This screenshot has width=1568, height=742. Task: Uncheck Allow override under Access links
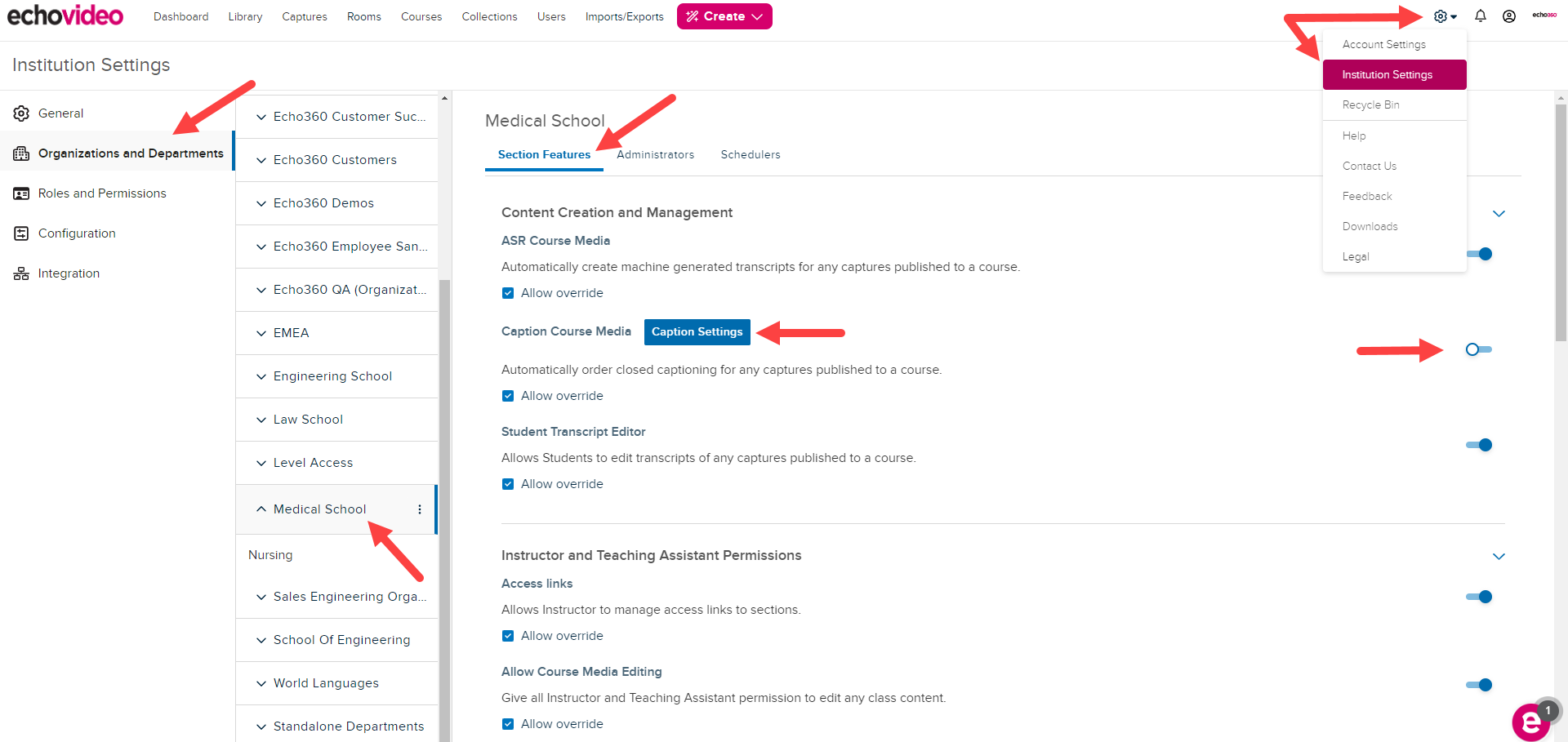point(508,636)
